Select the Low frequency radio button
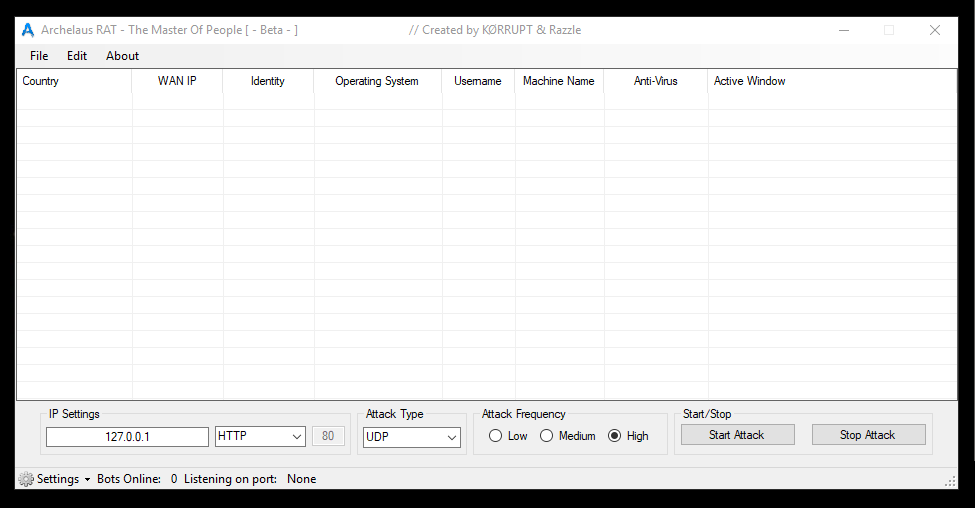This screenshot has height=508, width=975. (x=496, y=436)
